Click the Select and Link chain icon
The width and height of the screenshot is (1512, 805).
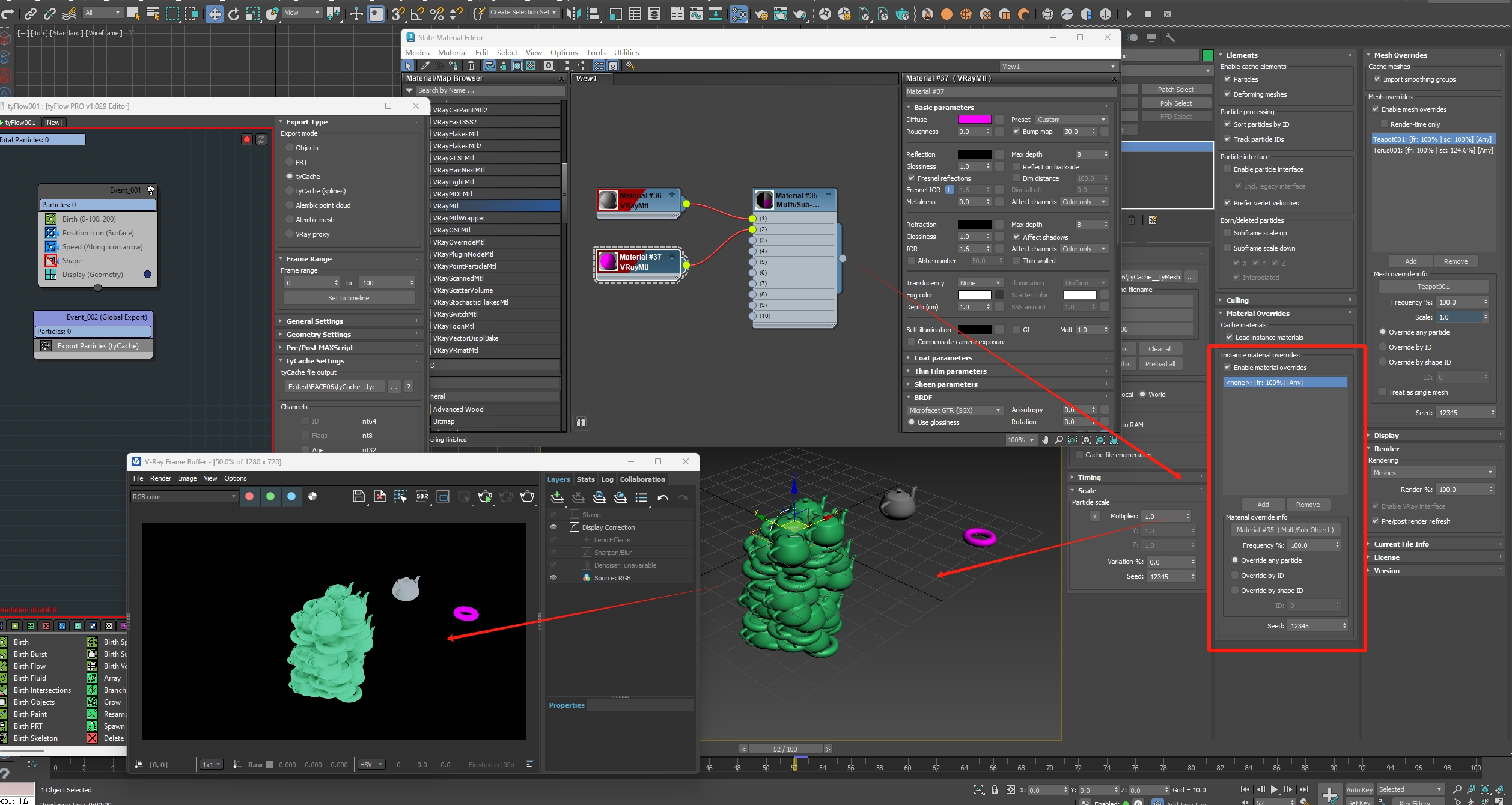click(x=30, y=13)
